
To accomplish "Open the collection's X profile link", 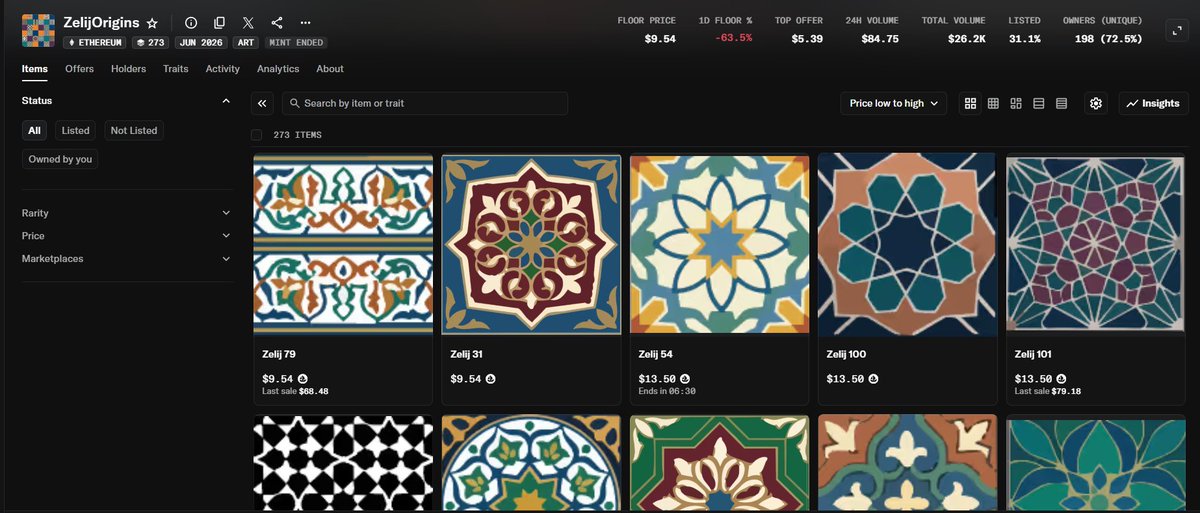I will click(x=248, y=22).
